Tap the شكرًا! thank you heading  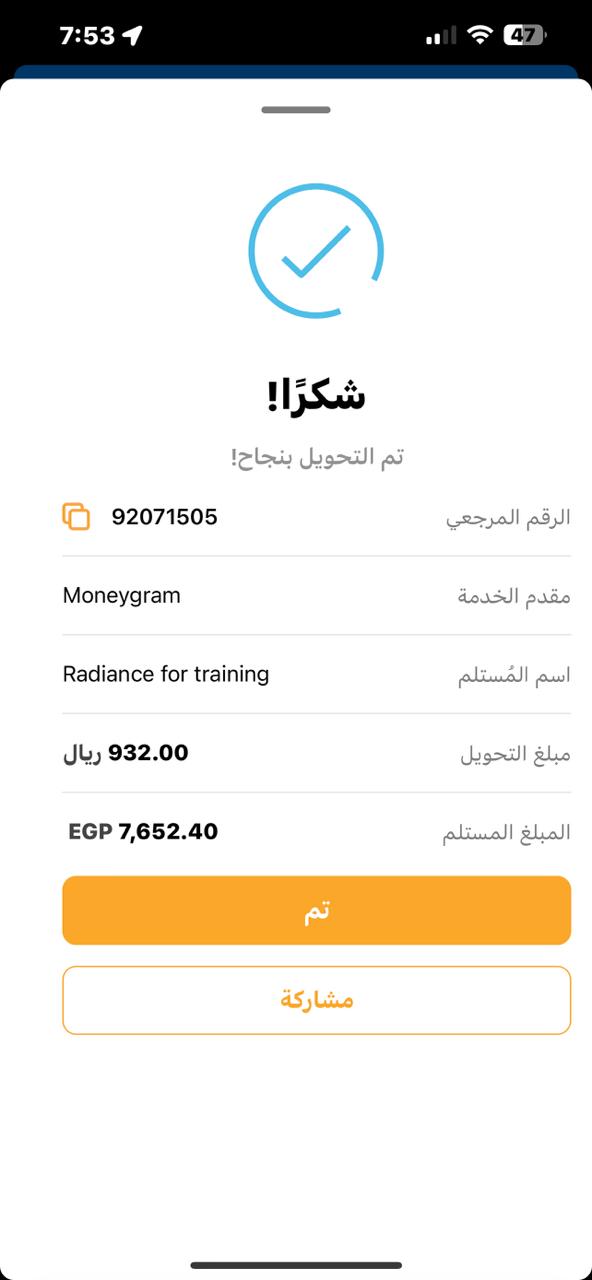pos(316,396)
